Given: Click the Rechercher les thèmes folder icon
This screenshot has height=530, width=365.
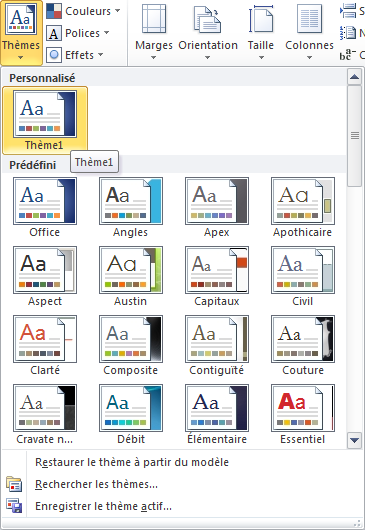Looking at the screenshot, I should [x=14, y=484].
